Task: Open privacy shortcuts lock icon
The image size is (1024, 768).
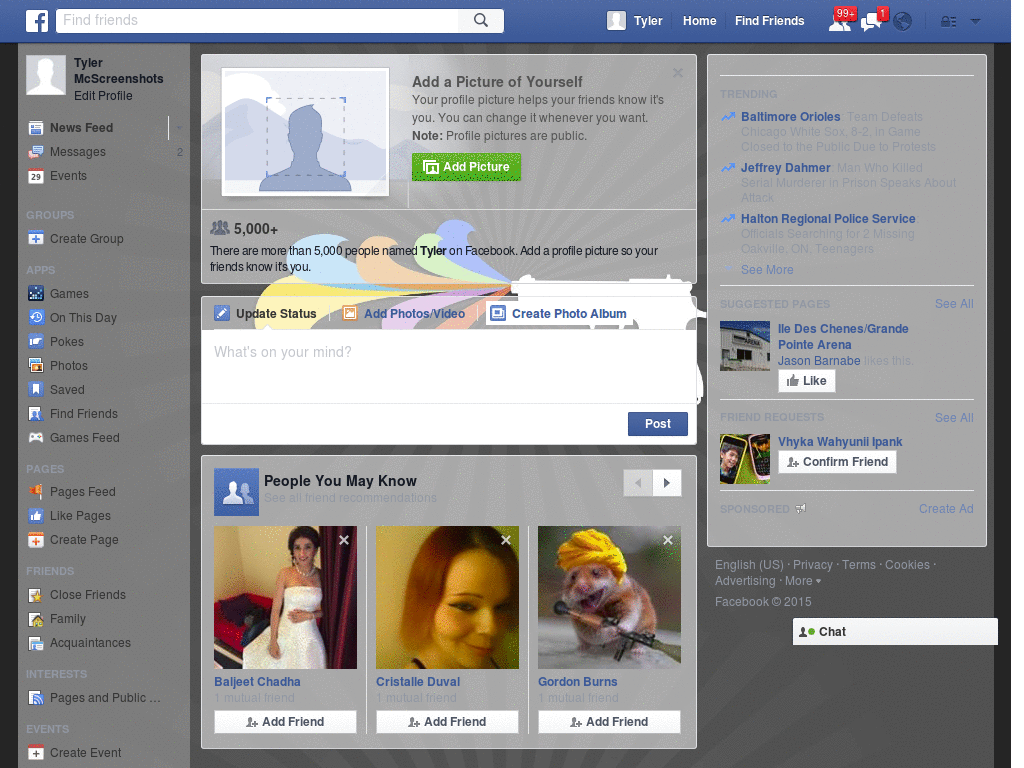Action: [x=948, y=22]
